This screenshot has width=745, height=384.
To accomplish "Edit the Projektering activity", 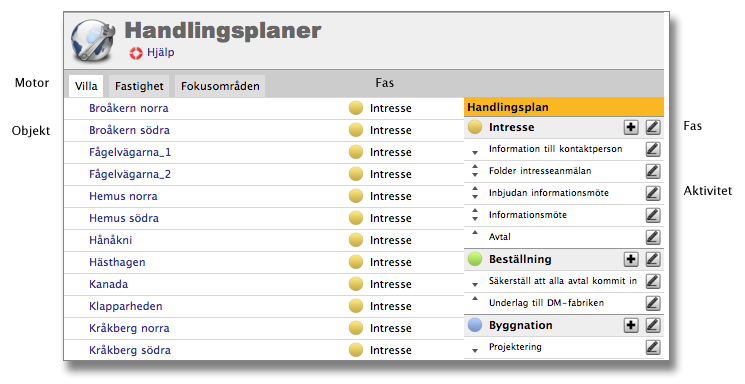I will (653, 347).
